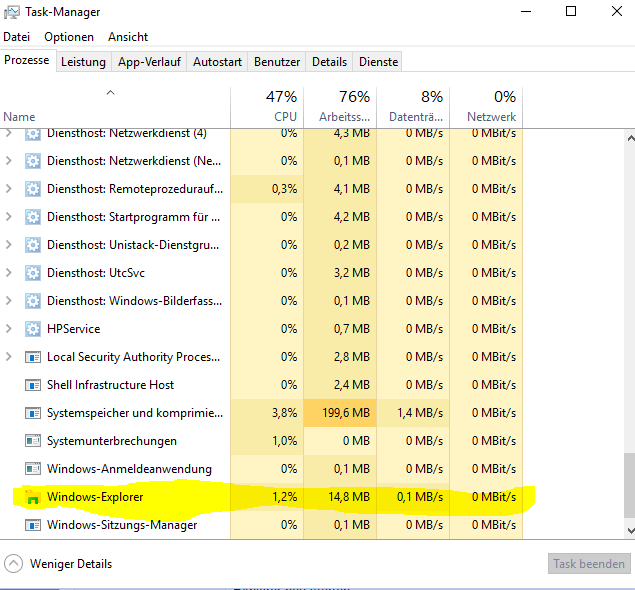
Task: Select the Diensthost: UtcSvc row name
Action: click(96, 273)
